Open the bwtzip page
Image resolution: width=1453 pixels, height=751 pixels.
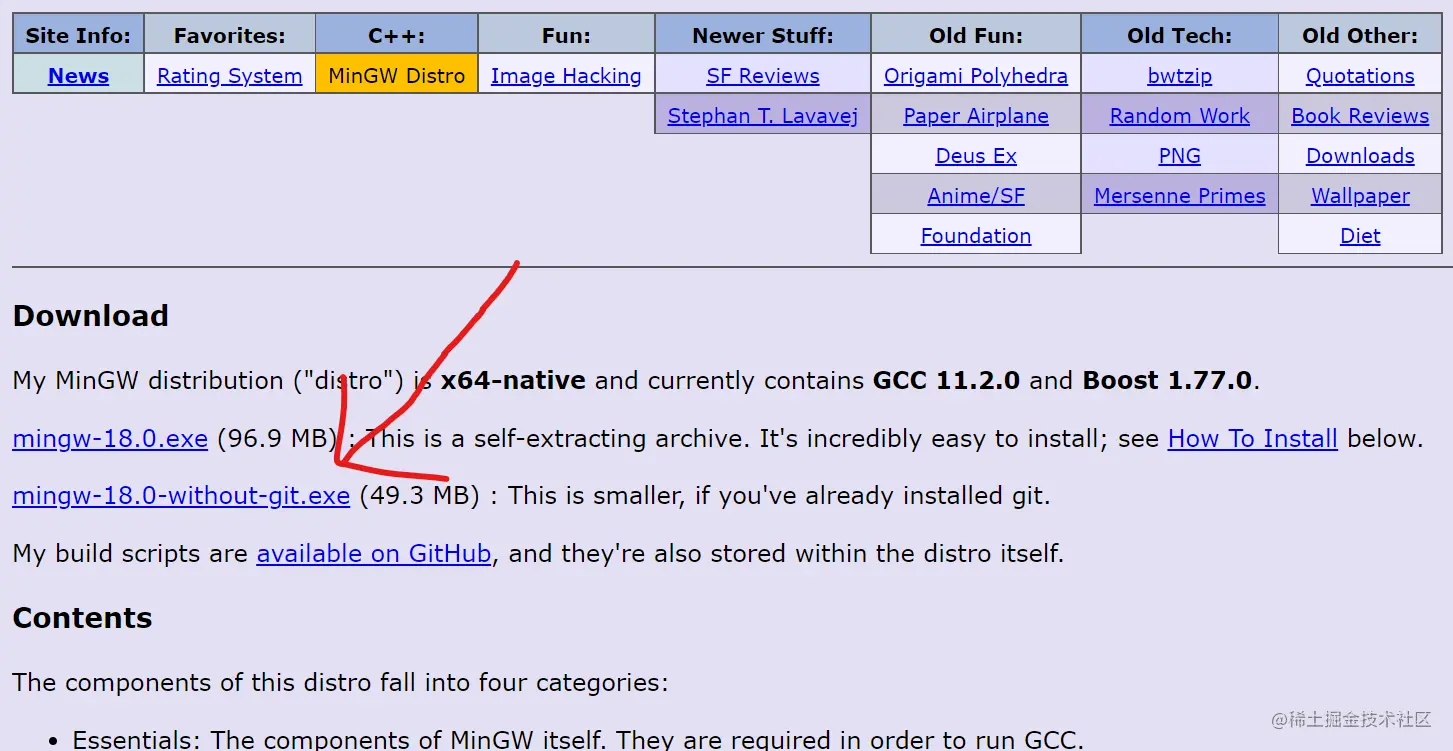[x=1179, y=76]
